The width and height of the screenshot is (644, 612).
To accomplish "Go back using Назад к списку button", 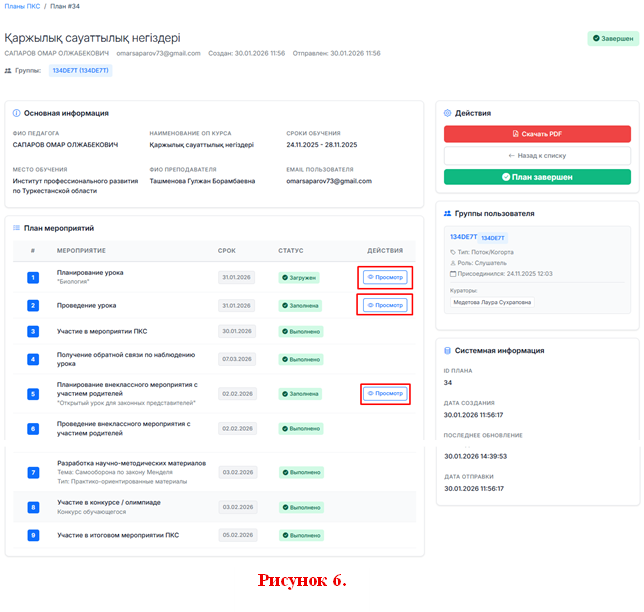I will [x=536, y=155].
